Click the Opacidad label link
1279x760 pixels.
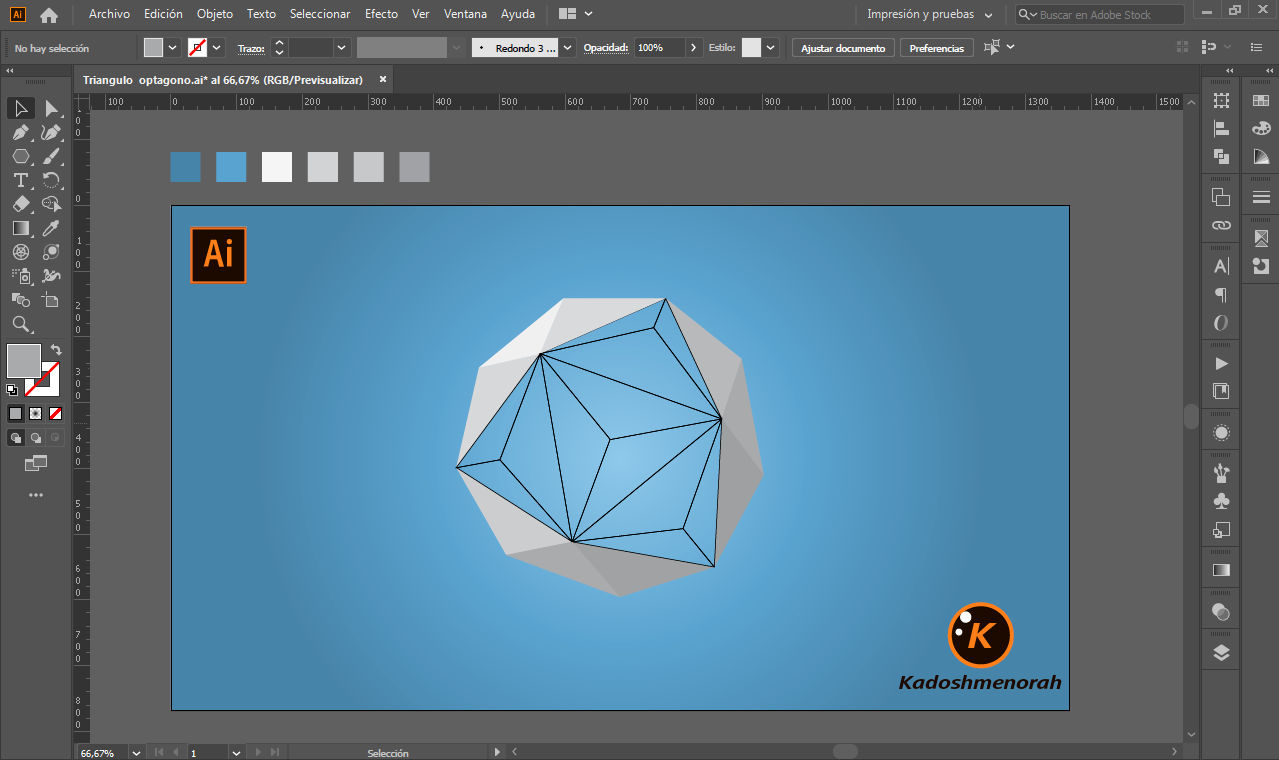[x=606, y=48]
